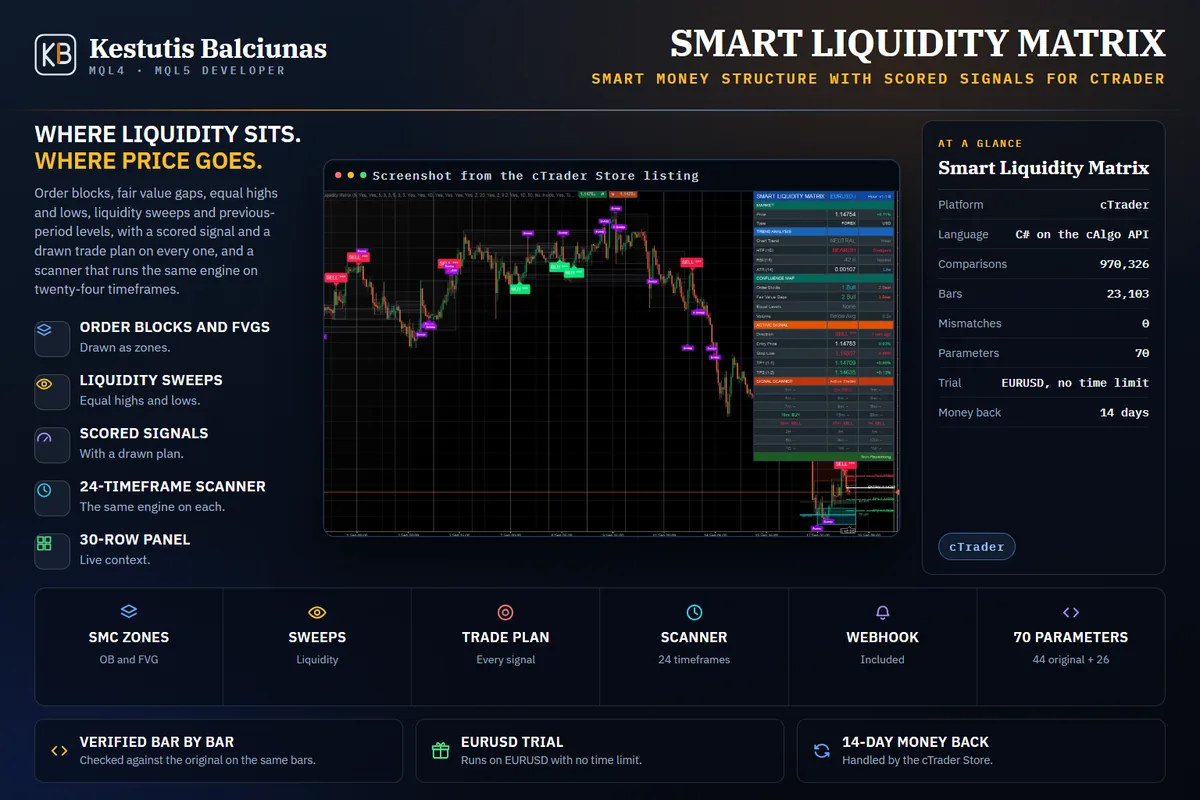Click the target icon above TRADE PLAN
The height and width of the screenshot is (800, 1200).
tap(505, 612)
